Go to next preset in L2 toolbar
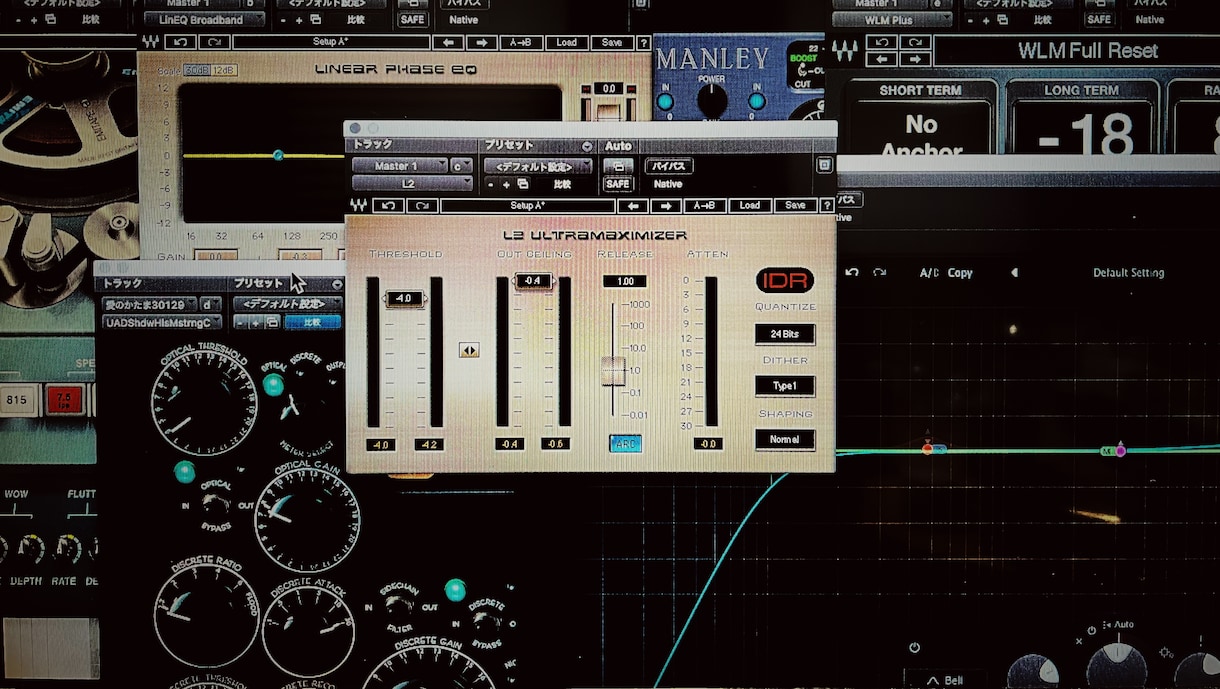The image size is (1220, 689). click(x=666, y=205)
